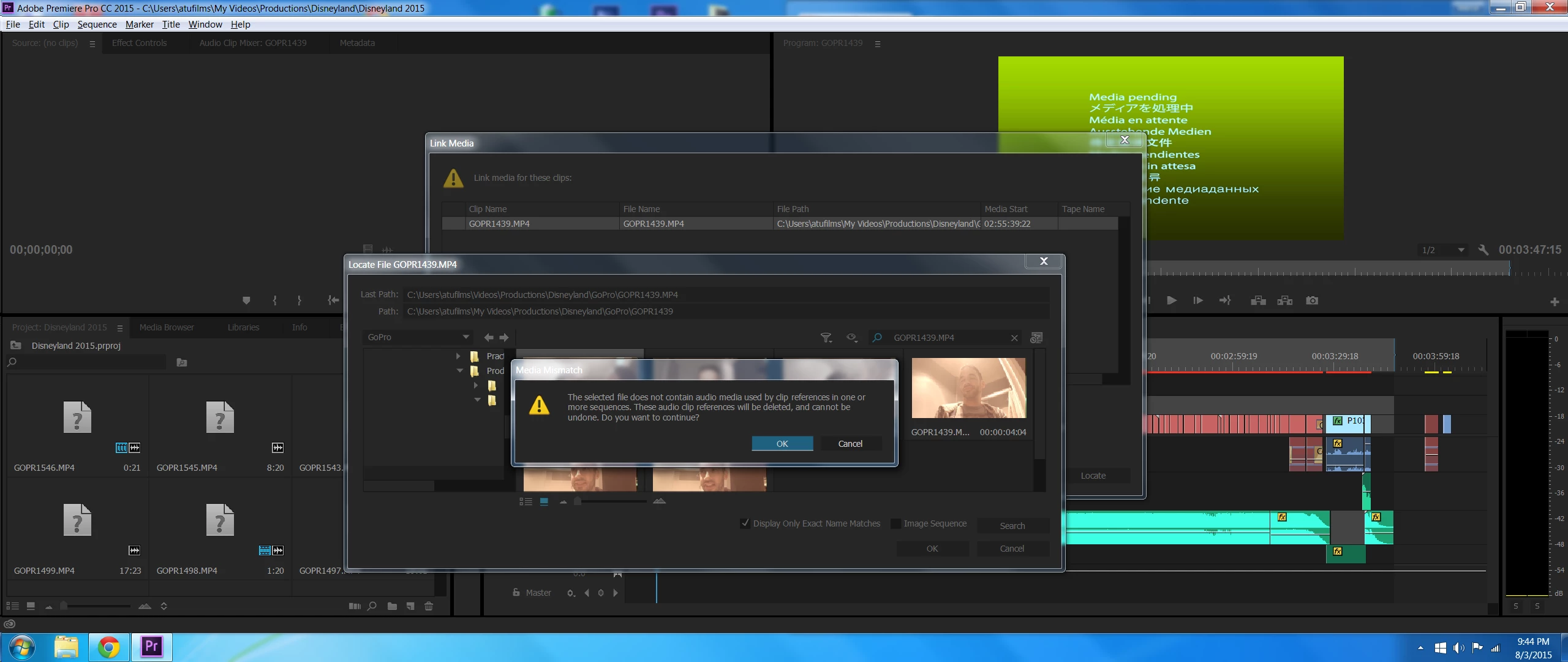Click the eye-shaped view options icon
Screen dimensions: 1568x662
[851, 338]
